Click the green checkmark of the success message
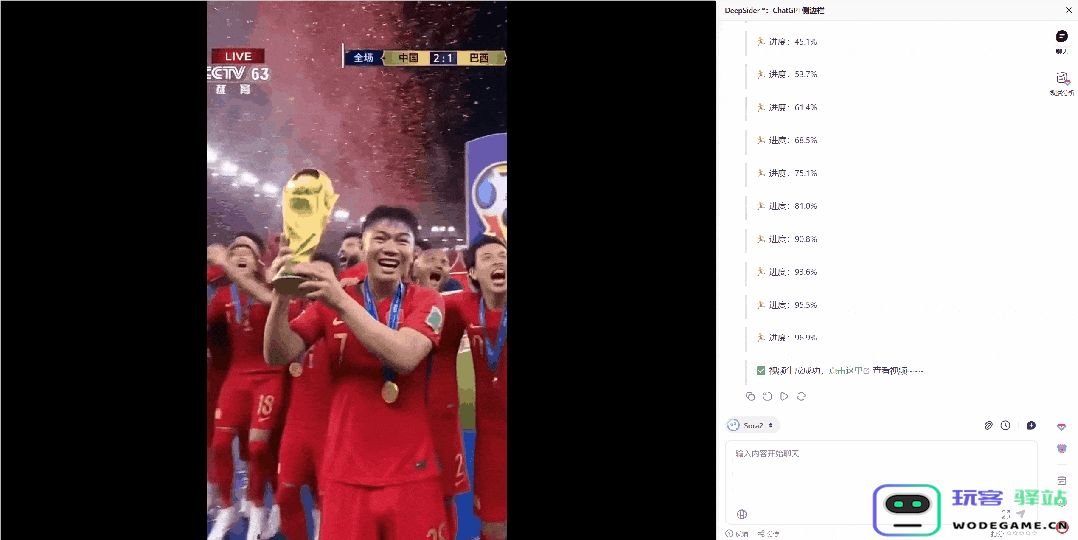 (761, 371)
